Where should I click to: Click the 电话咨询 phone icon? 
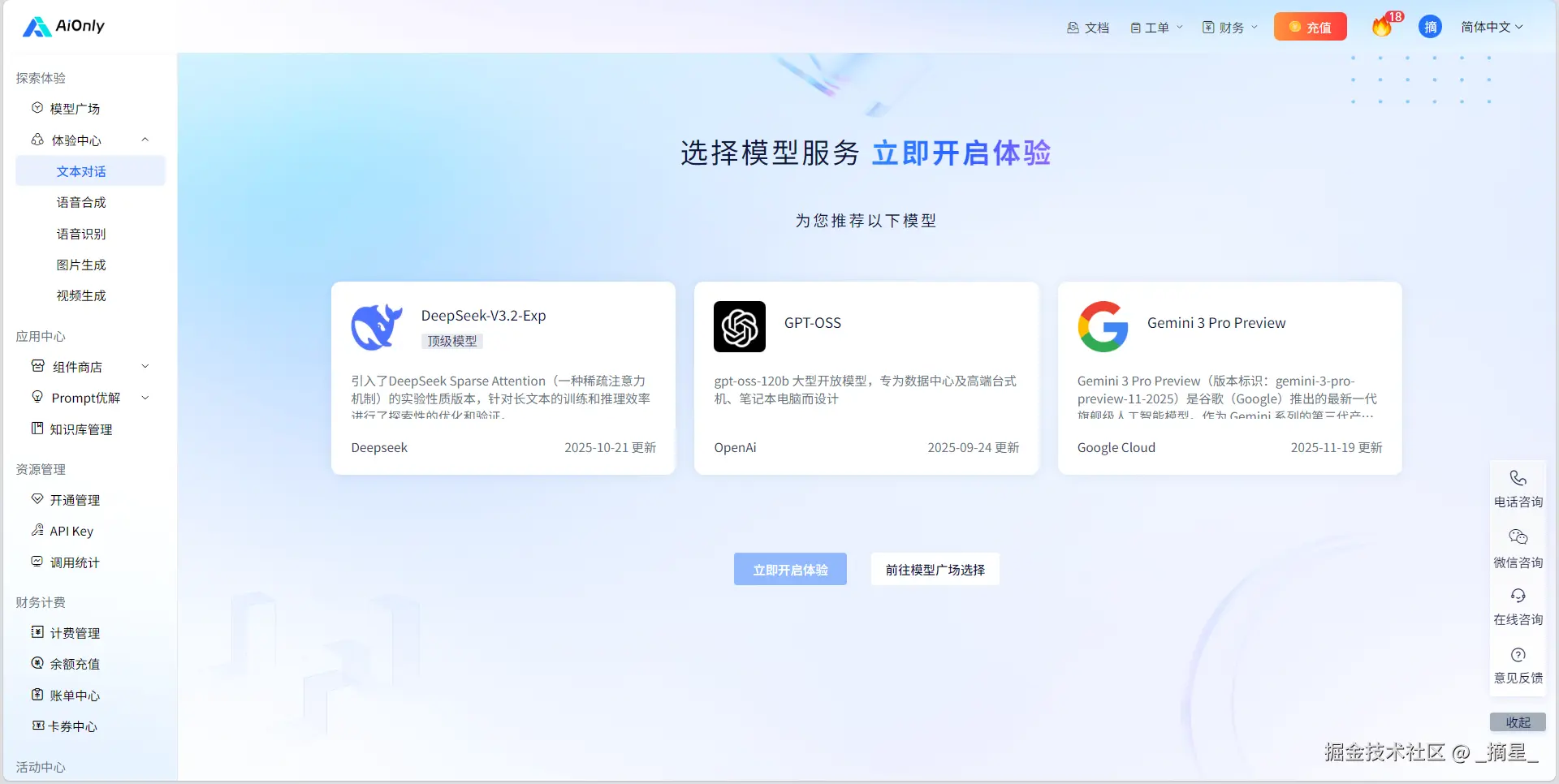1518,478
